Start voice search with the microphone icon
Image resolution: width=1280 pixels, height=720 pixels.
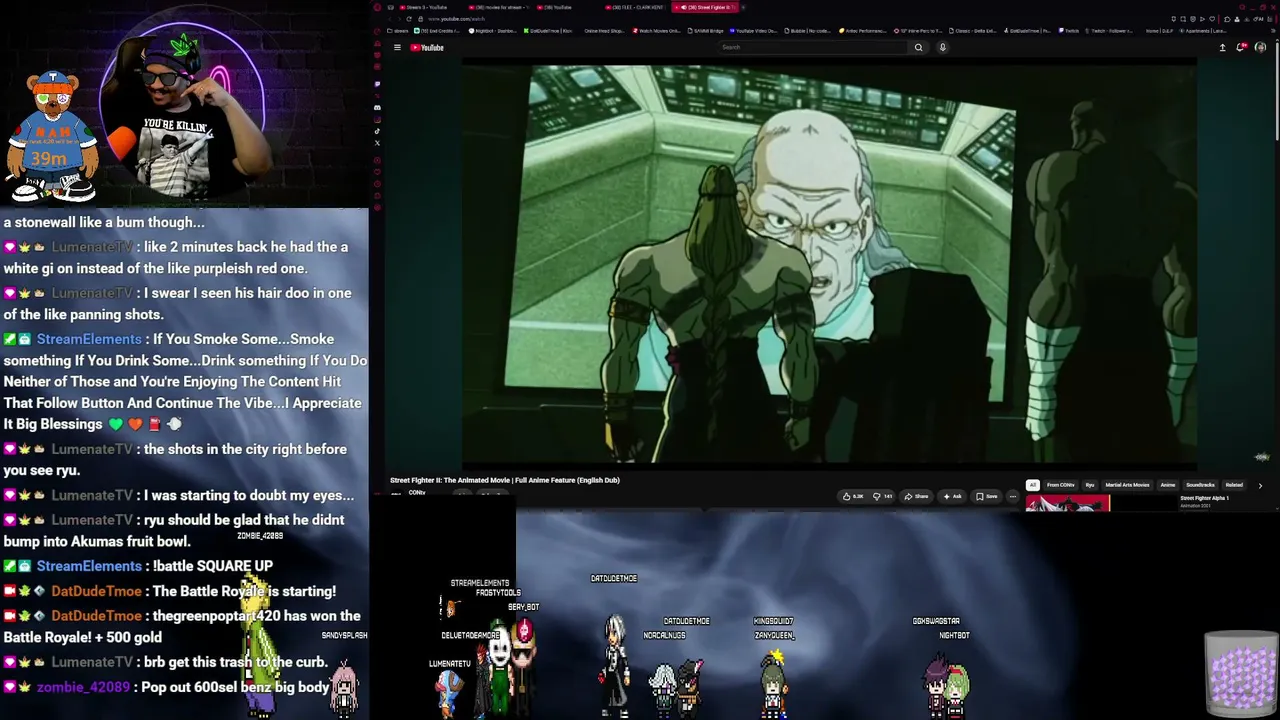[x=942, y=47]
